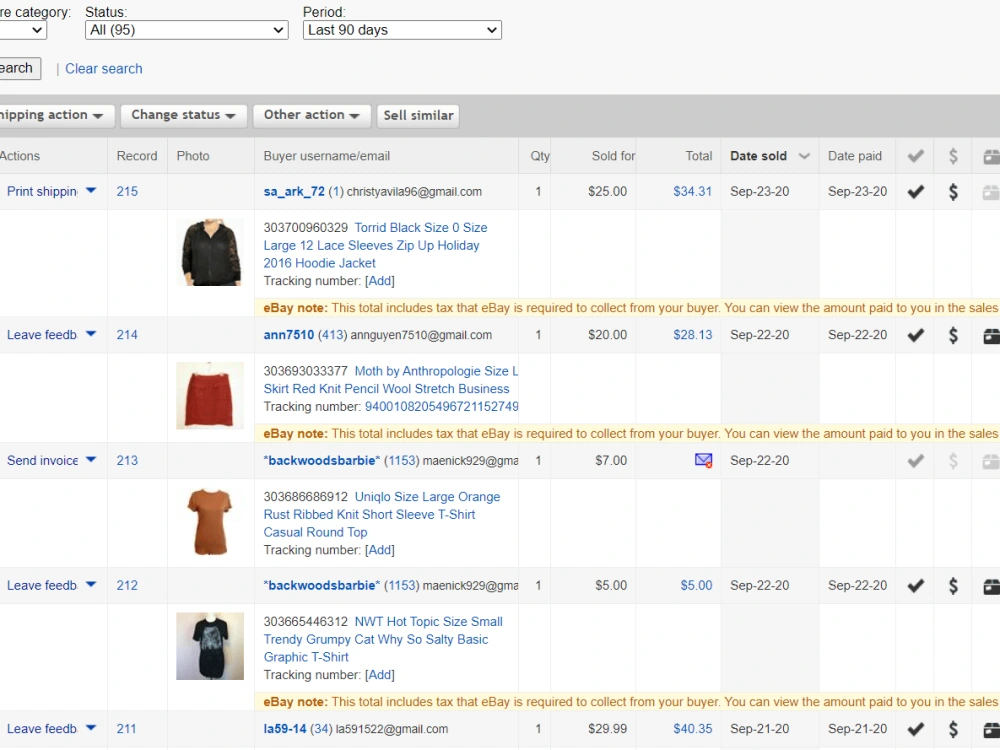
Task: Click Print shipping action for record 215
Action: [x=42, y=191]
